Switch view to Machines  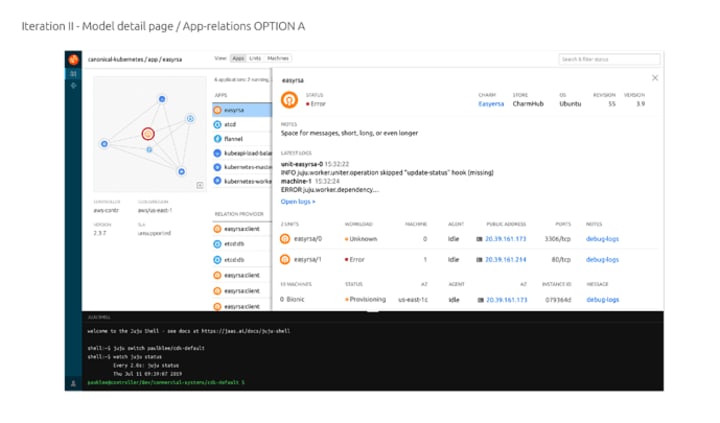(278, 58)
